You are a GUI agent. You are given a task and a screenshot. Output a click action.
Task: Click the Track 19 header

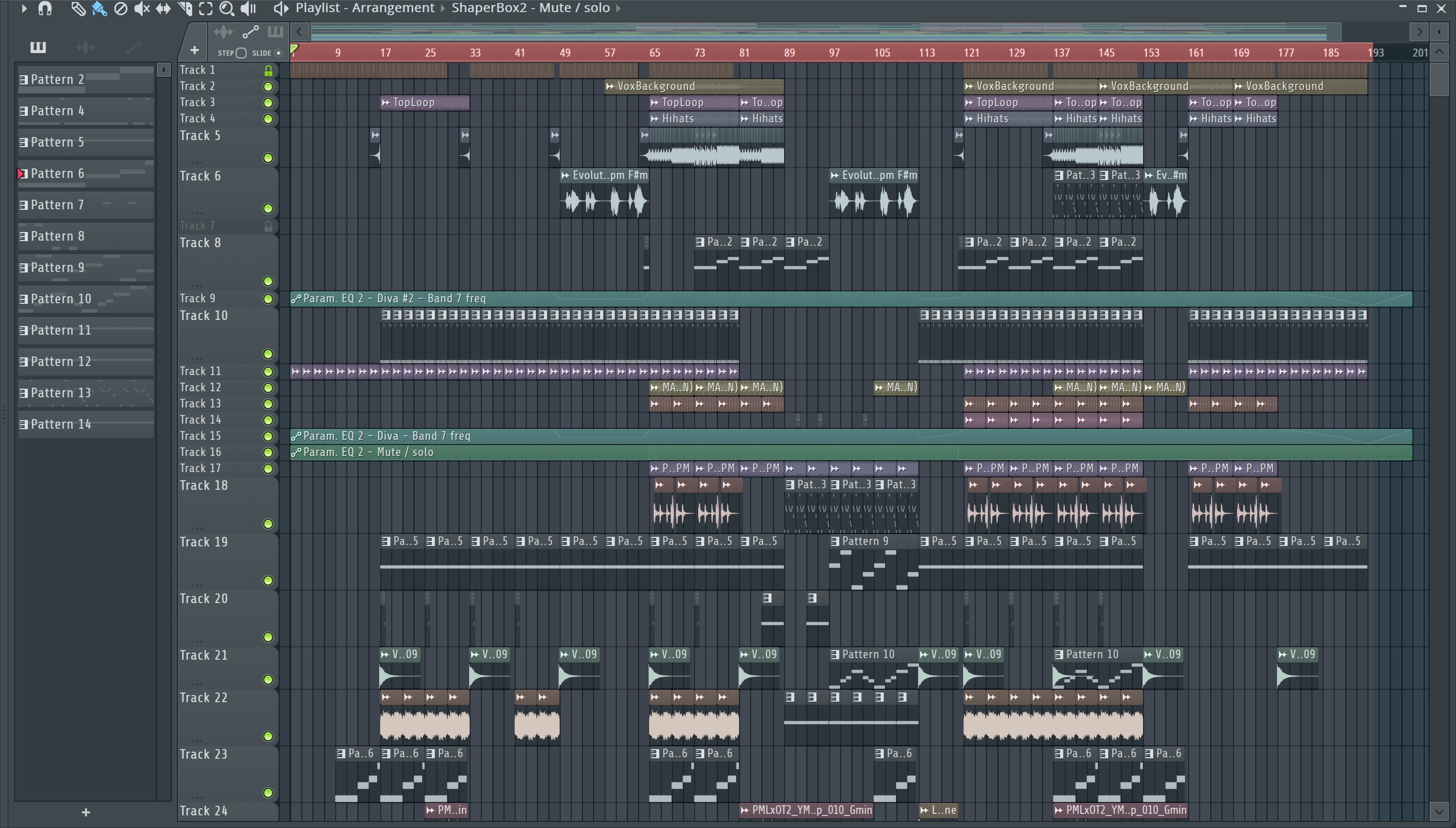(227, 561)
